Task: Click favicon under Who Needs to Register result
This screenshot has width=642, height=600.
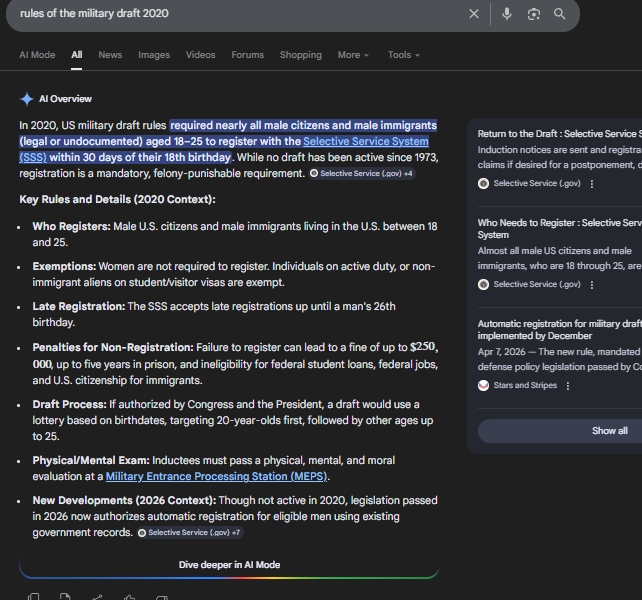Action: pos(484,284)
